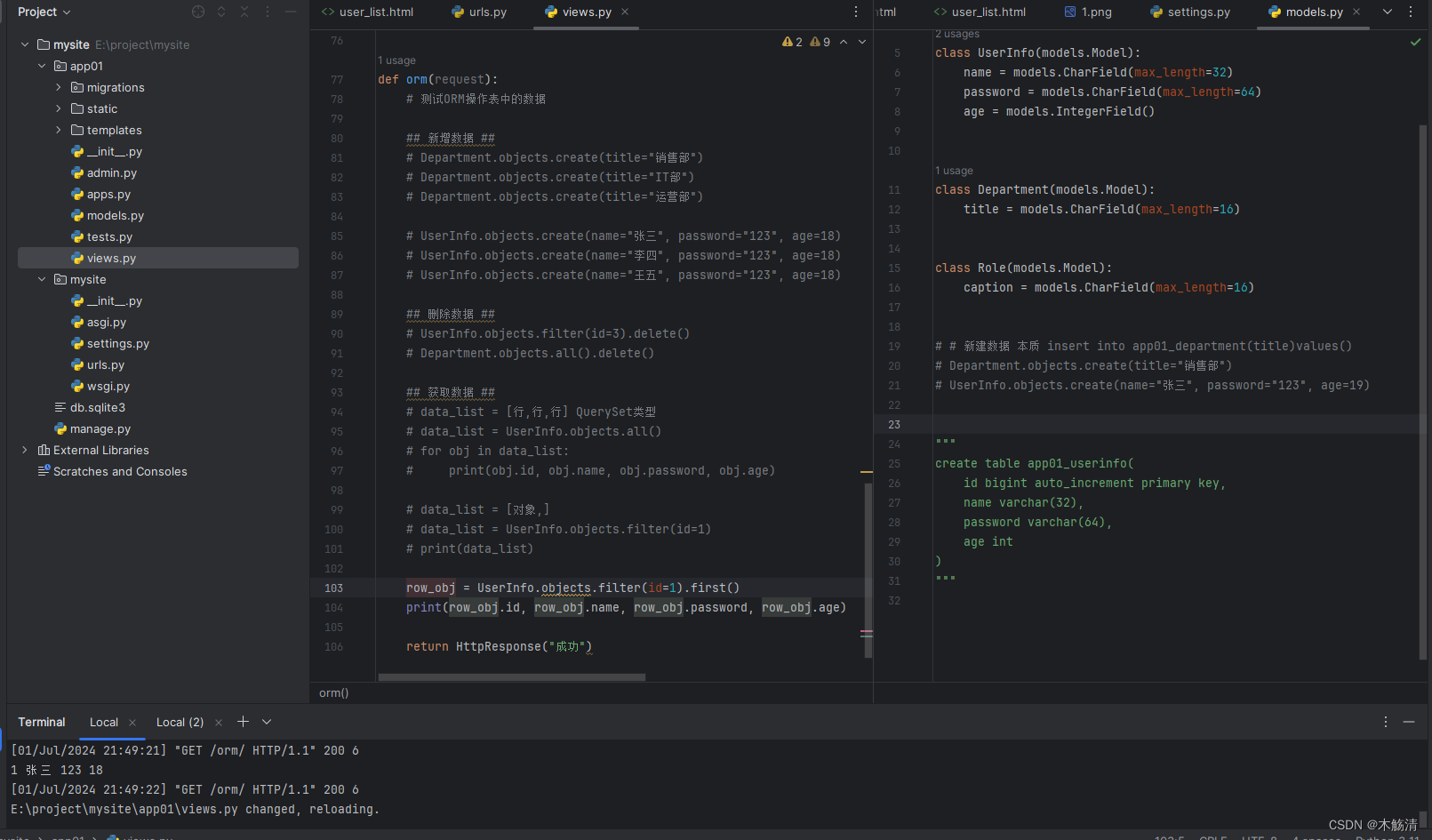
Task: Click Collapse All icon in Project panel
Action: (244, 12)
